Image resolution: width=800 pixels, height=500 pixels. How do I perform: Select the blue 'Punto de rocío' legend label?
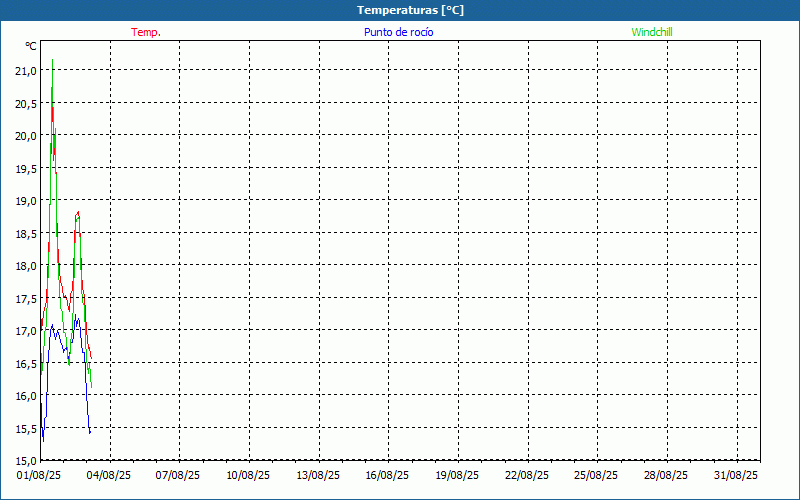pos(398,32)
